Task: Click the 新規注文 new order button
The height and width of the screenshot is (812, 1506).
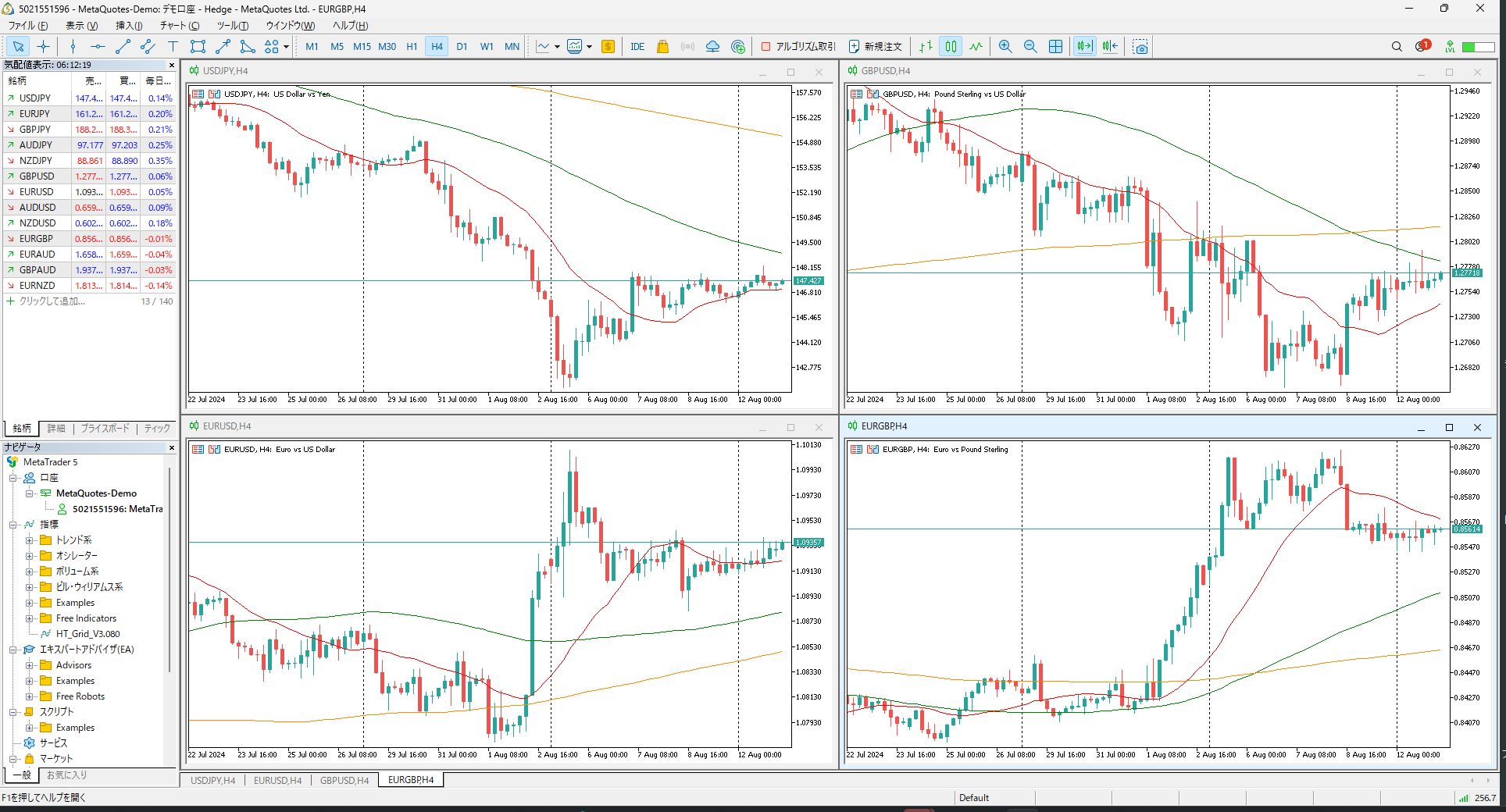Action: [876, 47]
